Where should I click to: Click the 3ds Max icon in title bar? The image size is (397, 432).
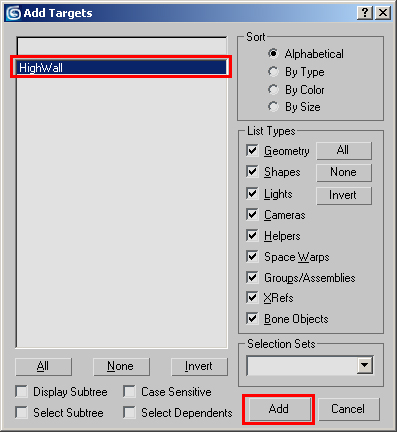[14, 13]
